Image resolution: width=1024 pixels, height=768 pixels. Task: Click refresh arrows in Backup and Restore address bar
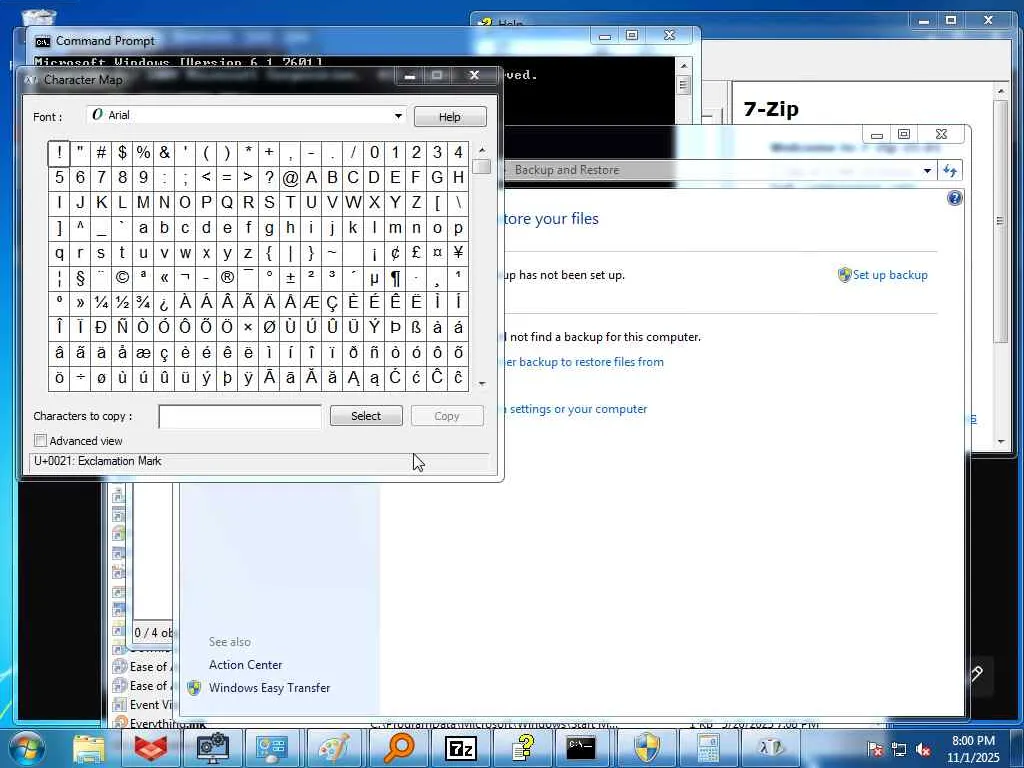[950, 170]
